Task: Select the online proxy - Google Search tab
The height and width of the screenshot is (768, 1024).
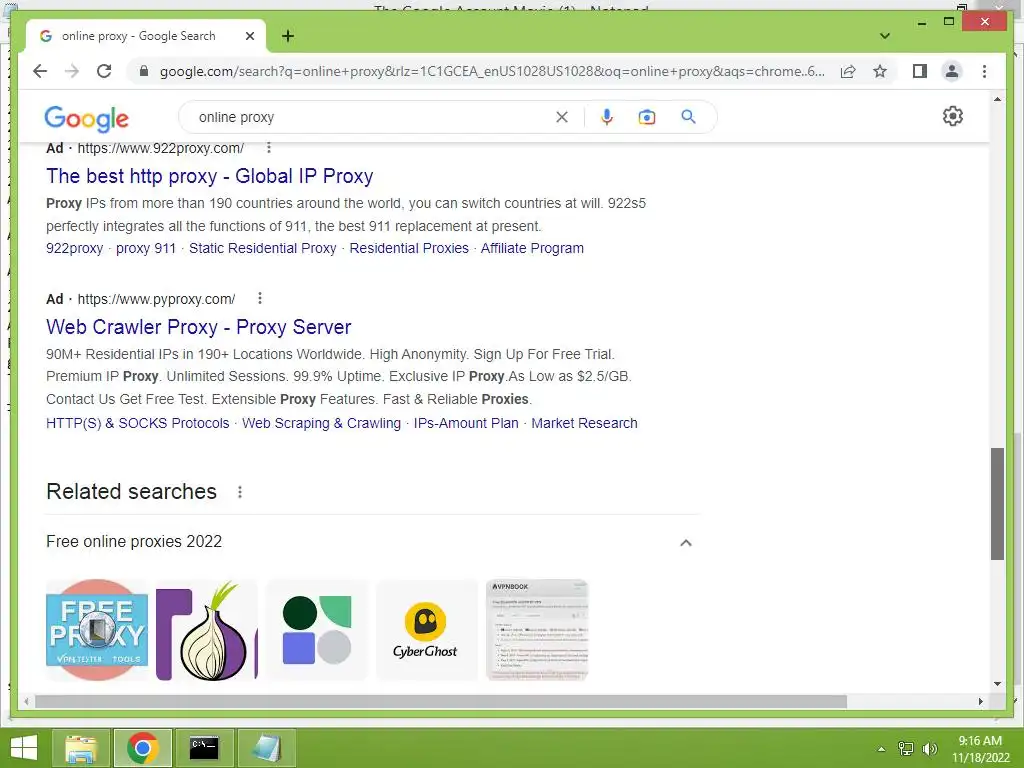Action: click(x=146, y=36)
